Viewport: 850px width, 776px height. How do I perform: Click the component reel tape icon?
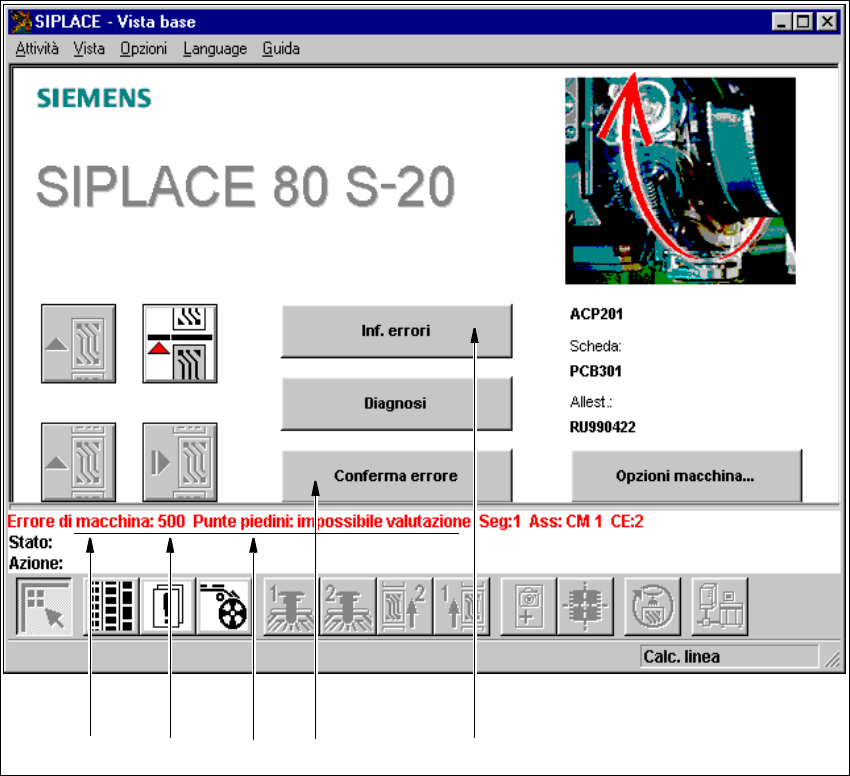click(x=224, y=606)
